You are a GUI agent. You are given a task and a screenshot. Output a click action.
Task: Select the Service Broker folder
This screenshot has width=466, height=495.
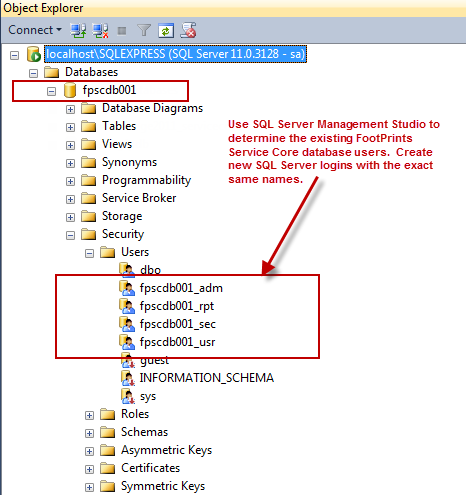pyautogui.click(x=139, y=198)
